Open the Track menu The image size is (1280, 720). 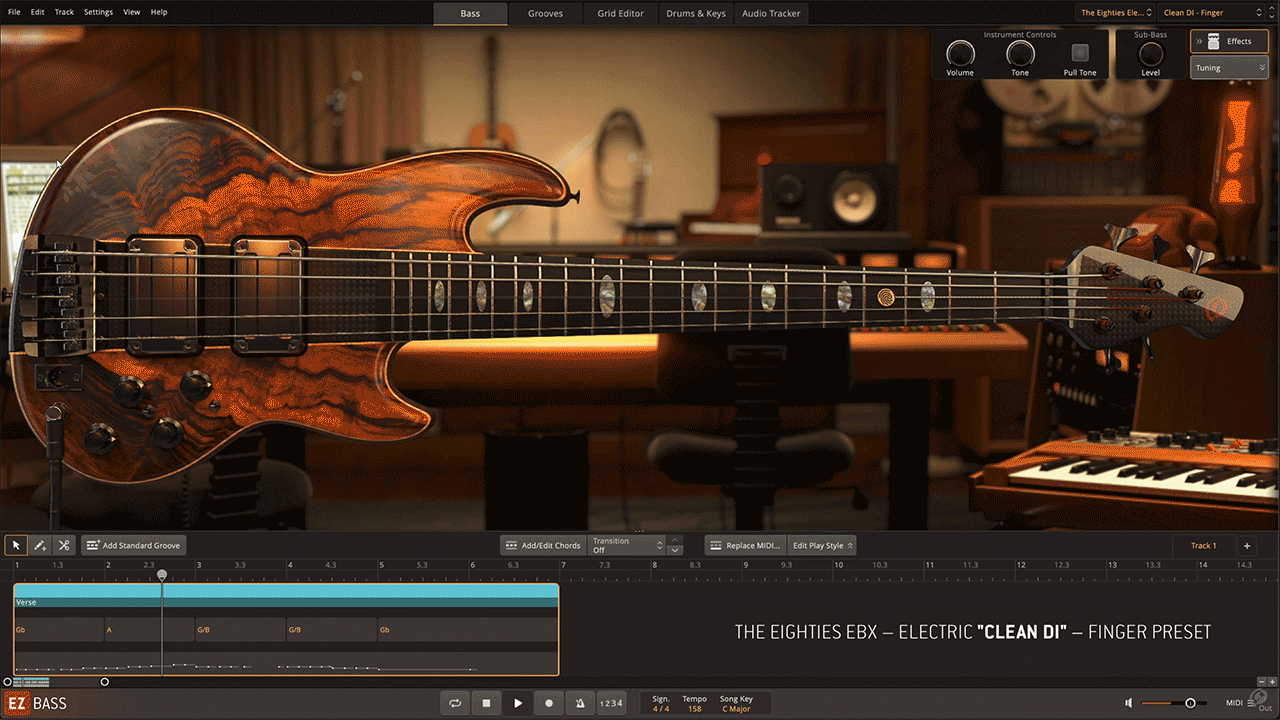64,12
